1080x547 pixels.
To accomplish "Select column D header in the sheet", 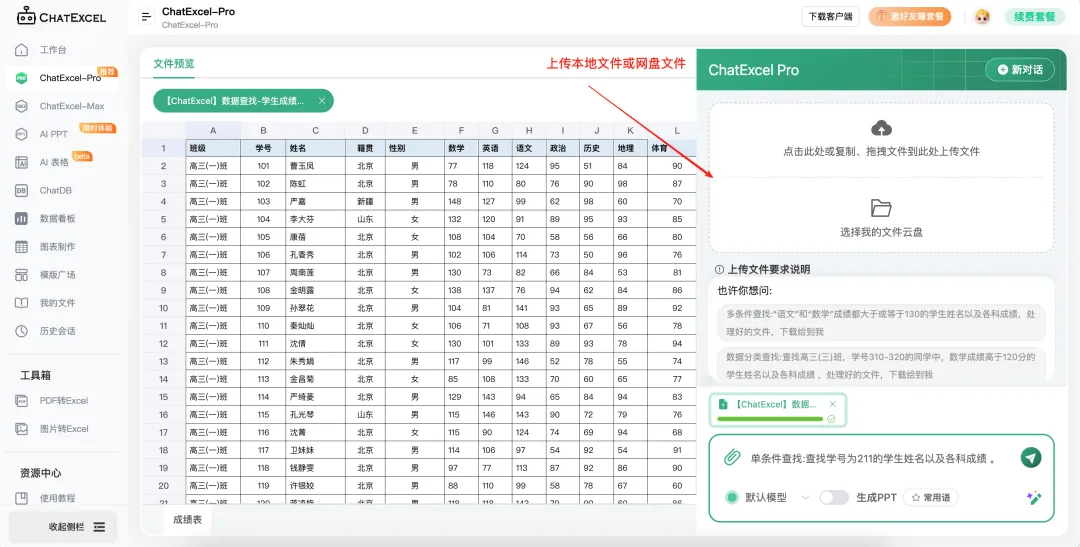I will pyautogui.click(x=365, y=130).
